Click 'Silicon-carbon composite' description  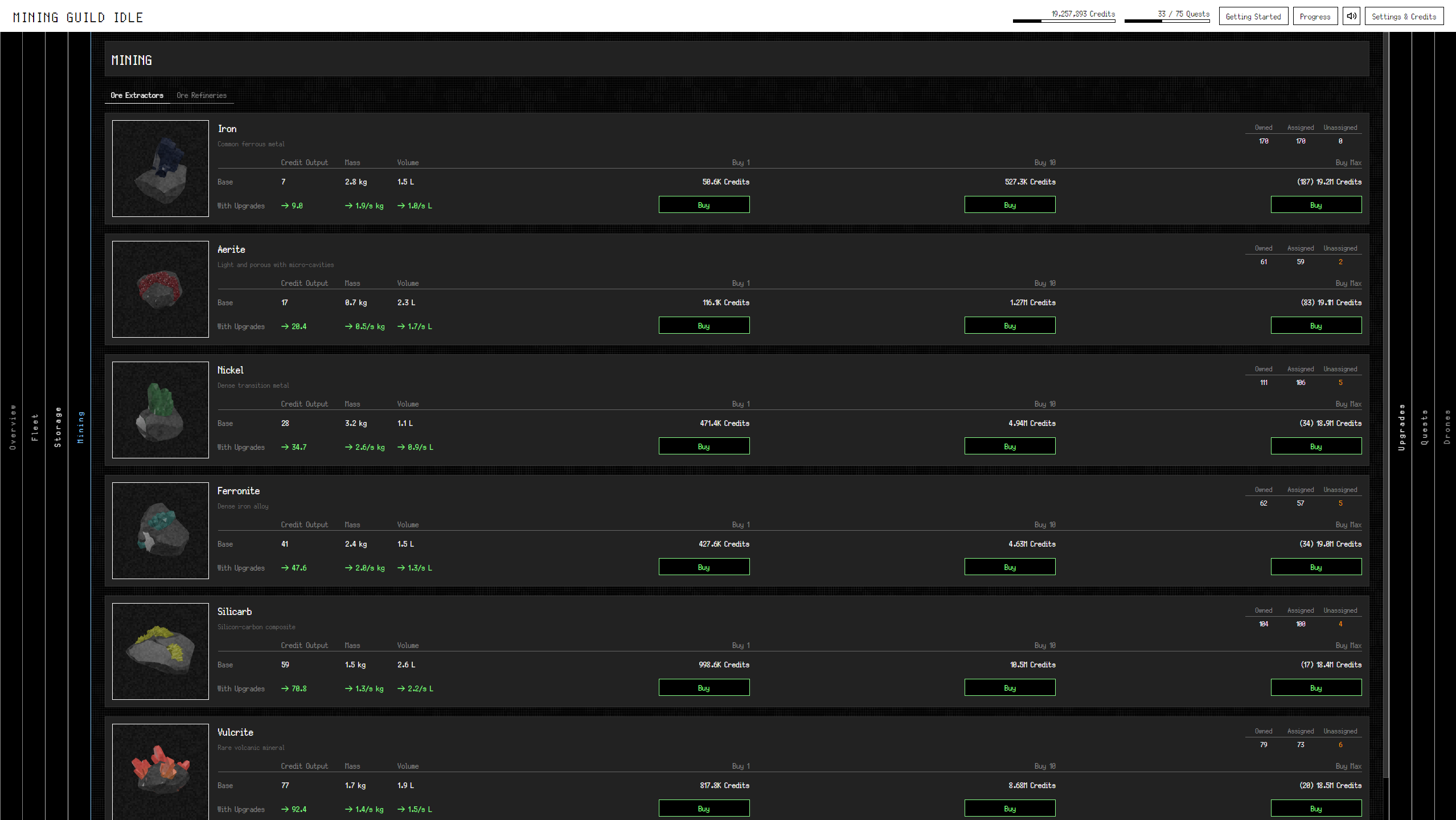coord(256,627)
